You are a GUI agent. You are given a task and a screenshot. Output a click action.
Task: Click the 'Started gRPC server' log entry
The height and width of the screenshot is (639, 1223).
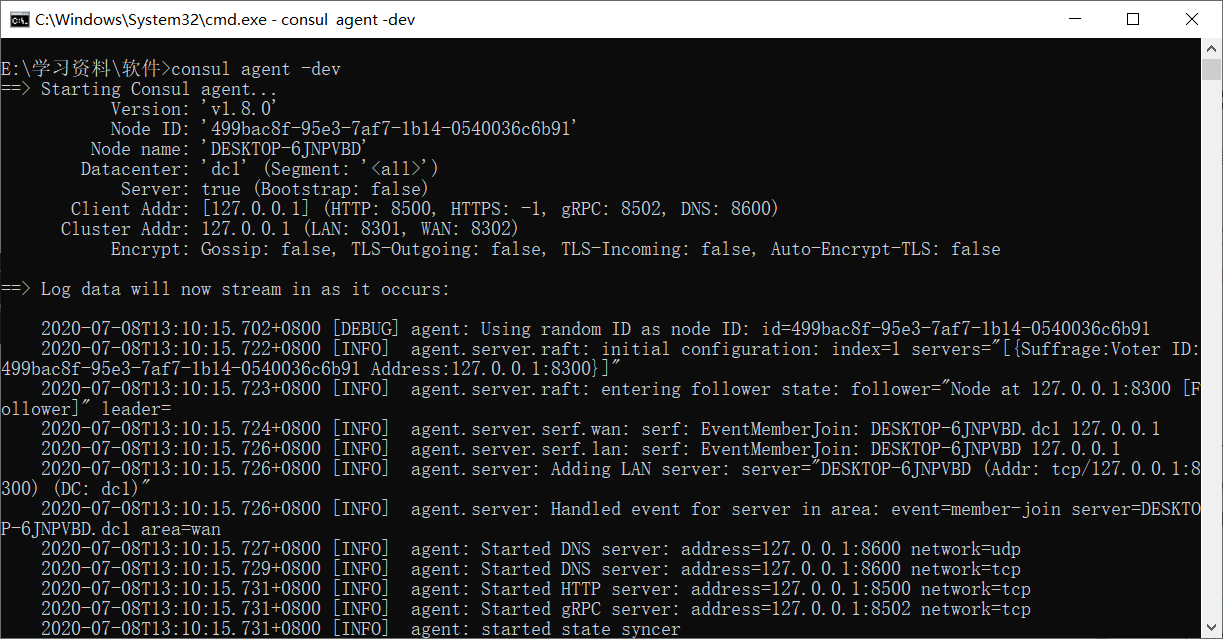600,608
